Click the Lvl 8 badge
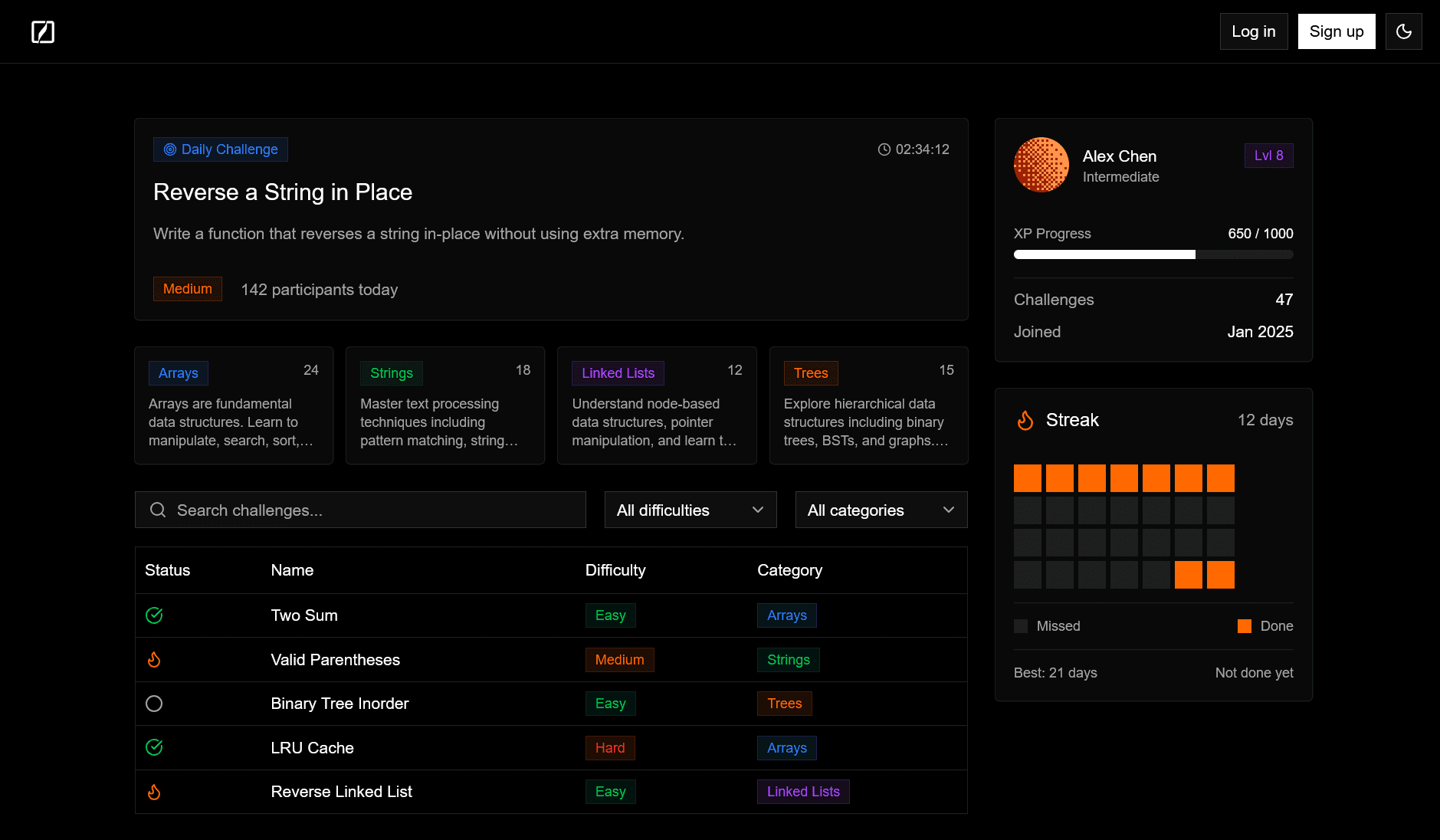This screenshot has width=1440, height=840. tap(1269, 156)
